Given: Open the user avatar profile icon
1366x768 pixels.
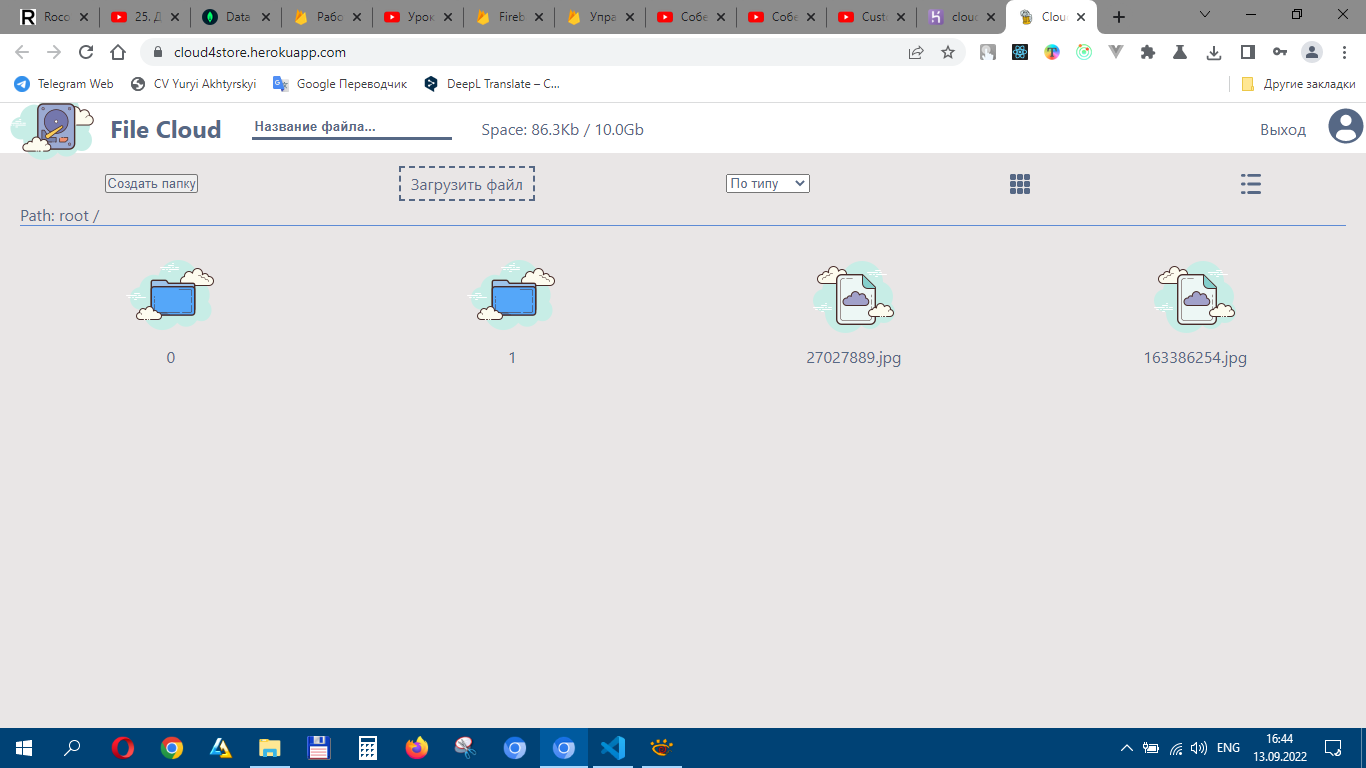Looking at the screenshot, I should point(1346,126).
